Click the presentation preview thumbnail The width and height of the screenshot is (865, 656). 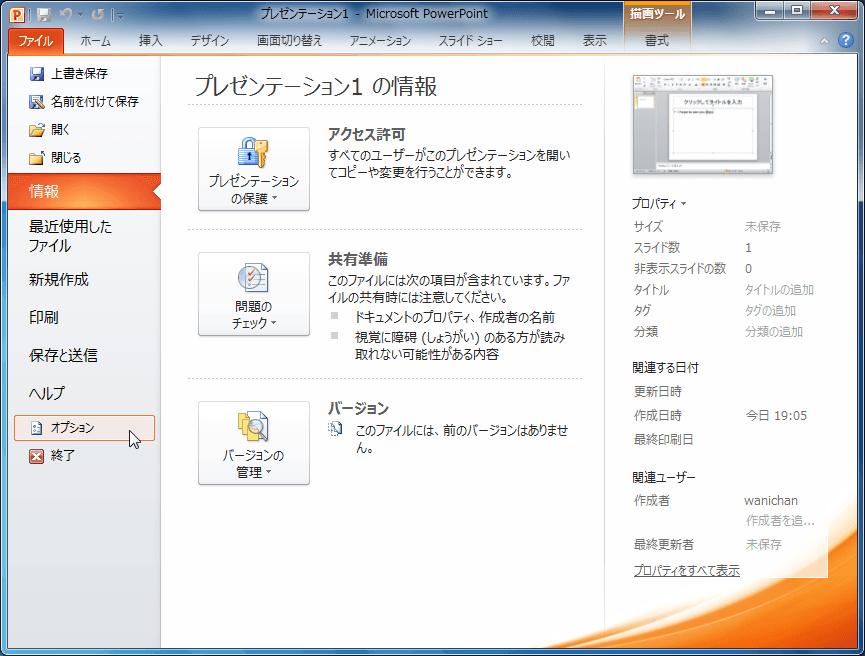[x=703, y=125]
